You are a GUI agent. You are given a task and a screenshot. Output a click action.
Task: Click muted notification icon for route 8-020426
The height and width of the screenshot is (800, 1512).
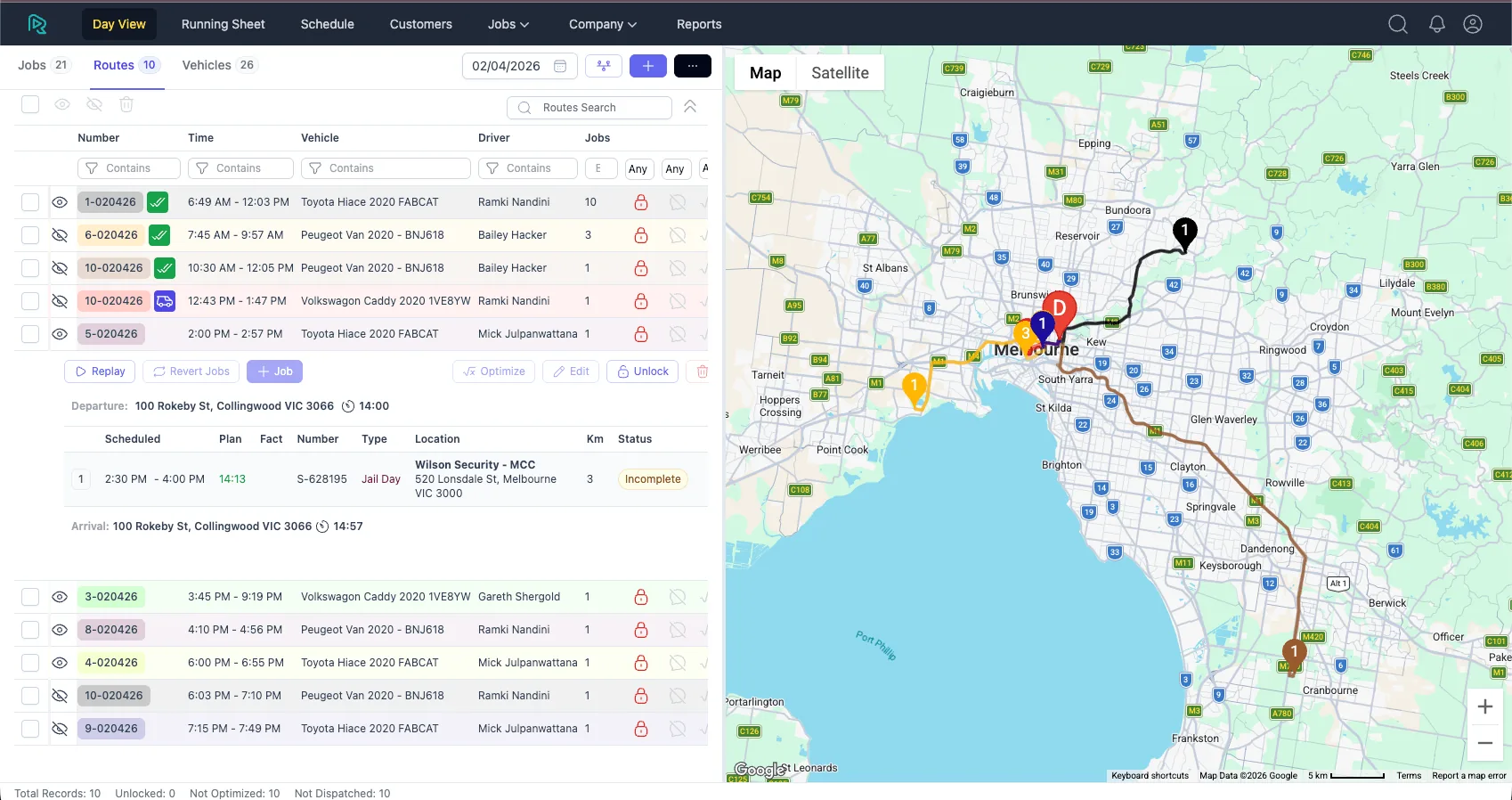tap(678, 630)
